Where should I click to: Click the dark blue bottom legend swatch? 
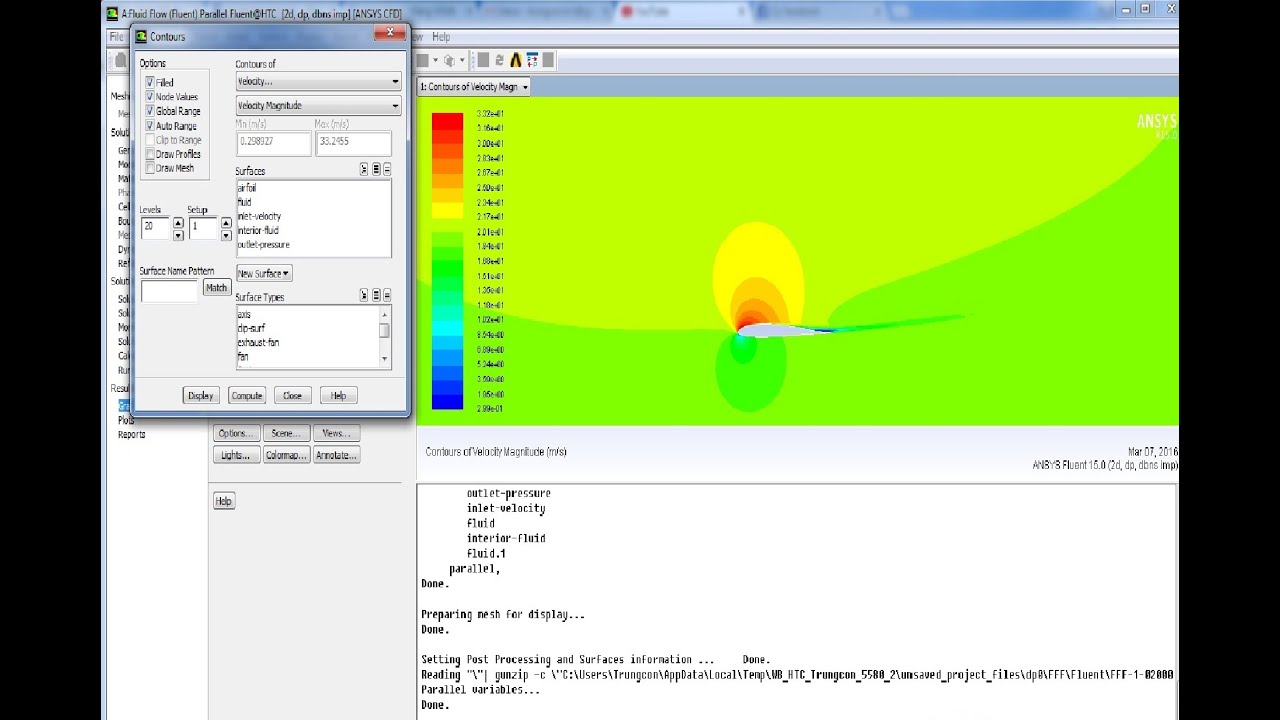[447, 401]
